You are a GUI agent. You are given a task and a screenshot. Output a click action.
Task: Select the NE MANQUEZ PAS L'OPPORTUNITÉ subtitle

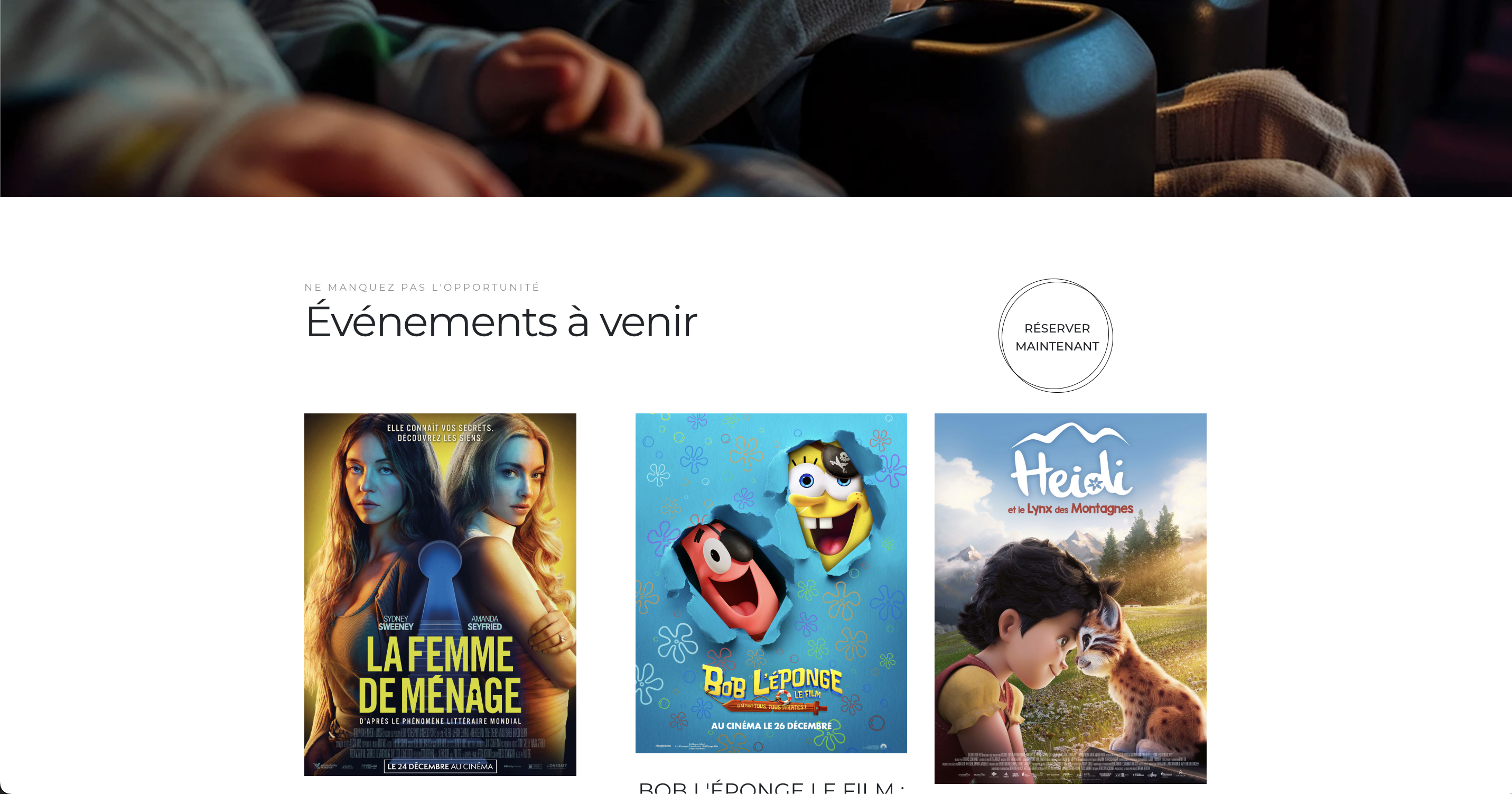[x=422, y=287]
